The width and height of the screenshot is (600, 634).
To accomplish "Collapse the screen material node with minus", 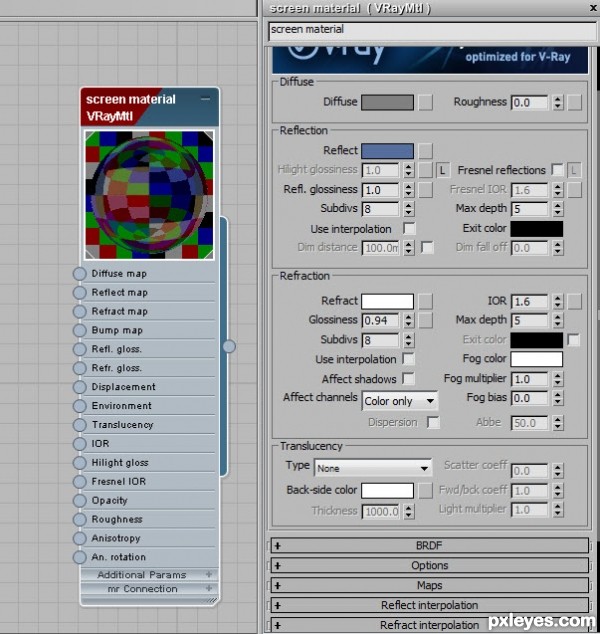I will (x=205, y=99).
